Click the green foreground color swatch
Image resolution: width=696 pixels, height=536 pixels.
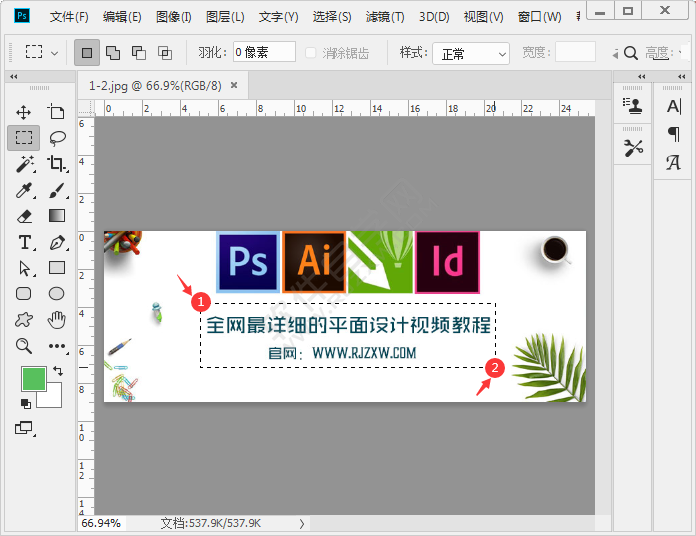point(34,379)
